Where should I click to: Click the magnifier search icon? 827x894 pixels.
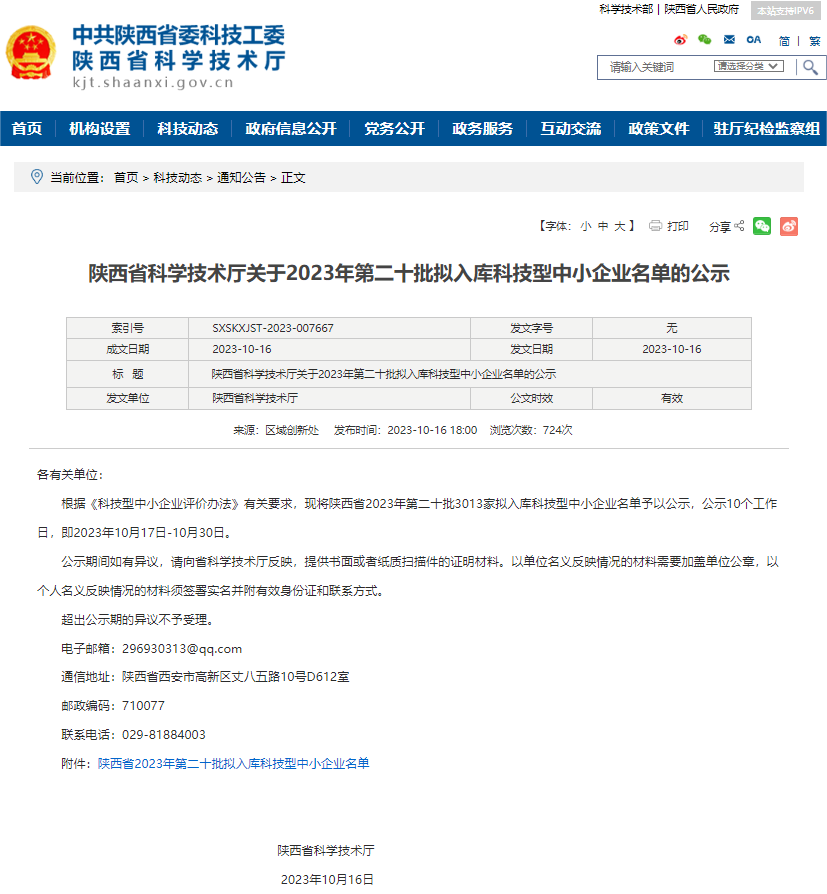point(810,67)
